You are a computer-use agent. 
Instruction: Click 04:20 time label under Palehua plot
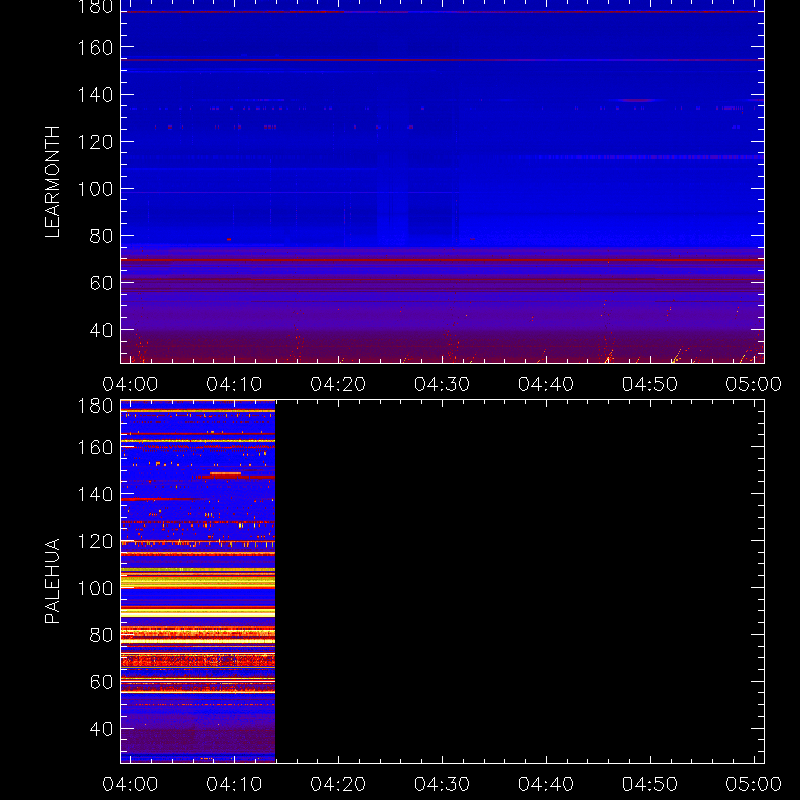pos(338,784)
